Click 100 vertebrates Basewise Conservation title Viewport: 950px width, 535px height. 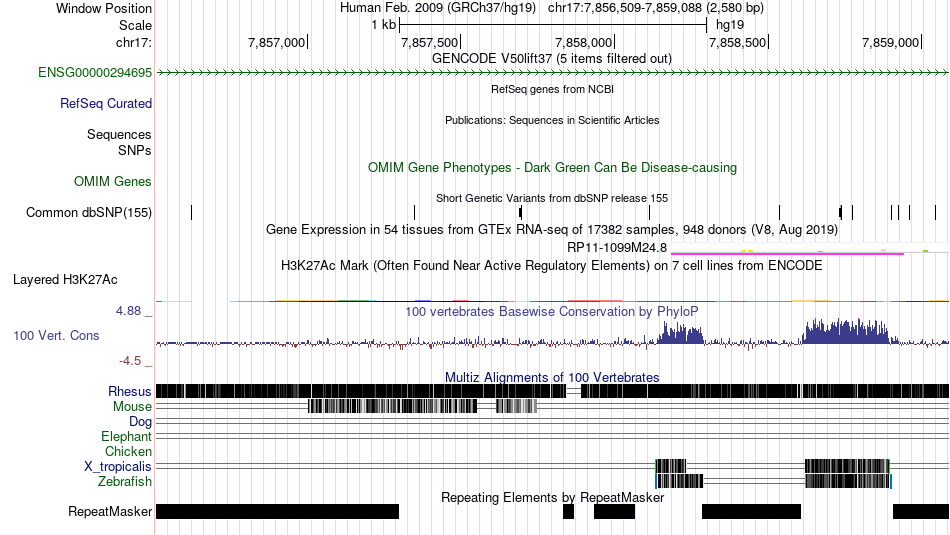tap(551, 311)
